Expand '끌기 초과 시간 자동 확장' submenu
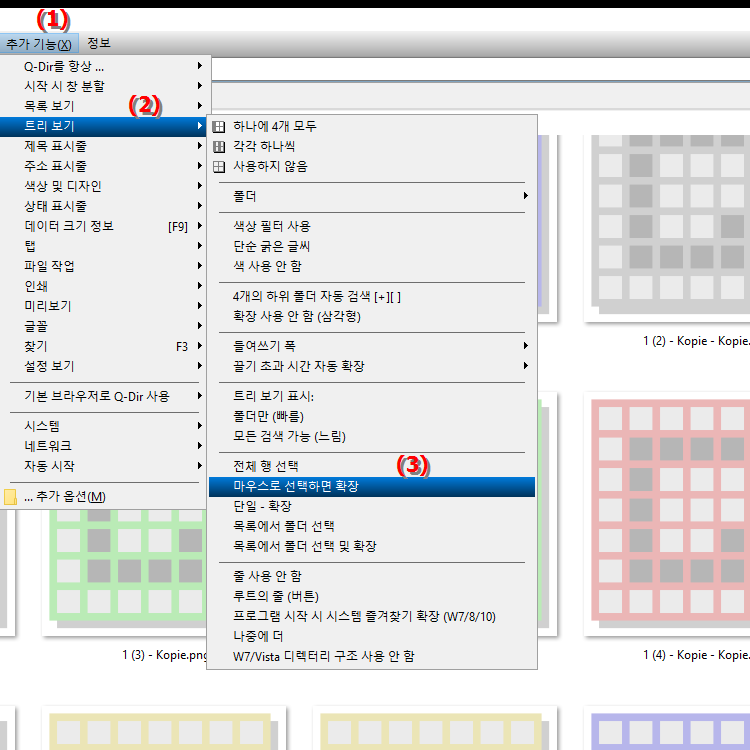This screenshot has width=750, height=750. 372,366
